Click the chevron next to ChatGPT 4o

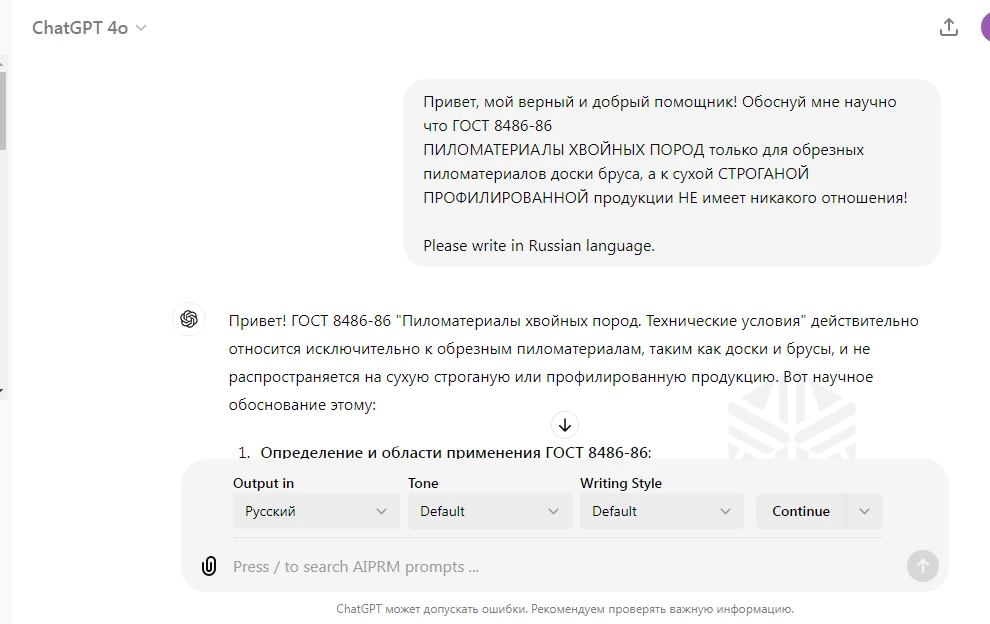click(141, 28)
